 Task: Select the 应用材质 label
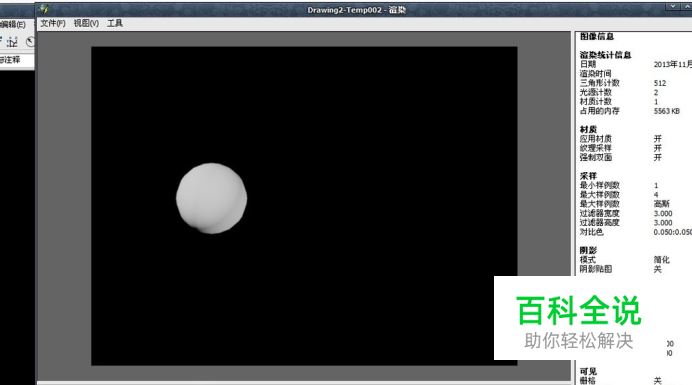tap(596, 138)
